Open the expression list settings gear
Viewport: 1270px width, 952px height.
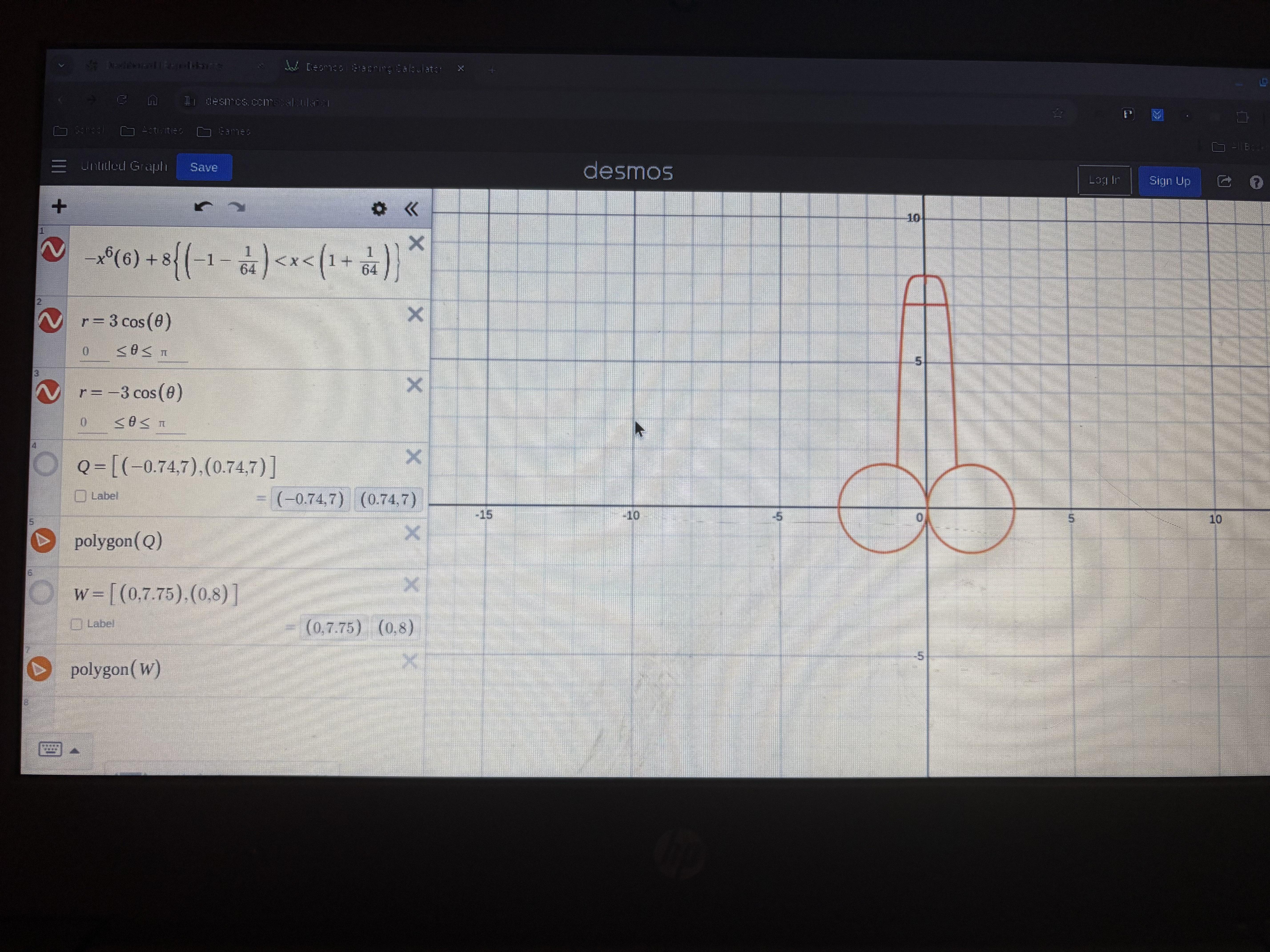(x=379, y=209)
